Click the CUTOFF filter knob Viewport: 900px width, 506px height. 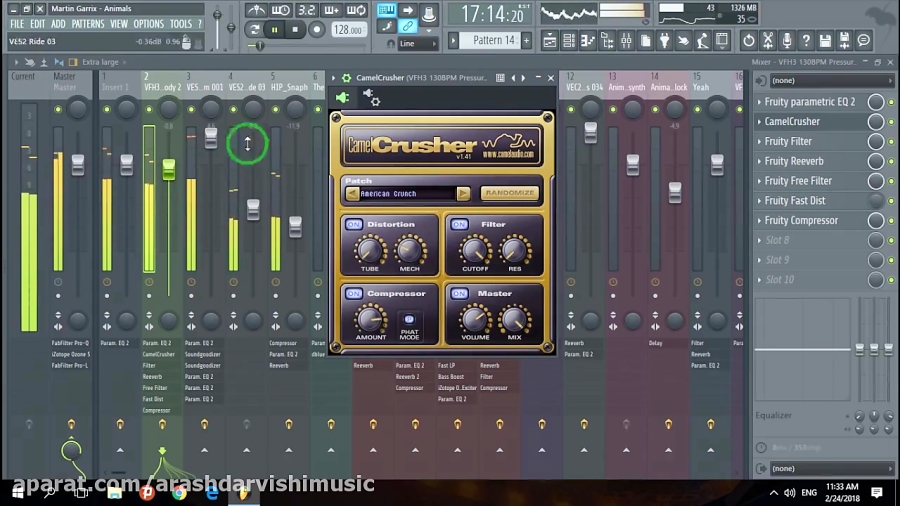[x=475, y=250]
